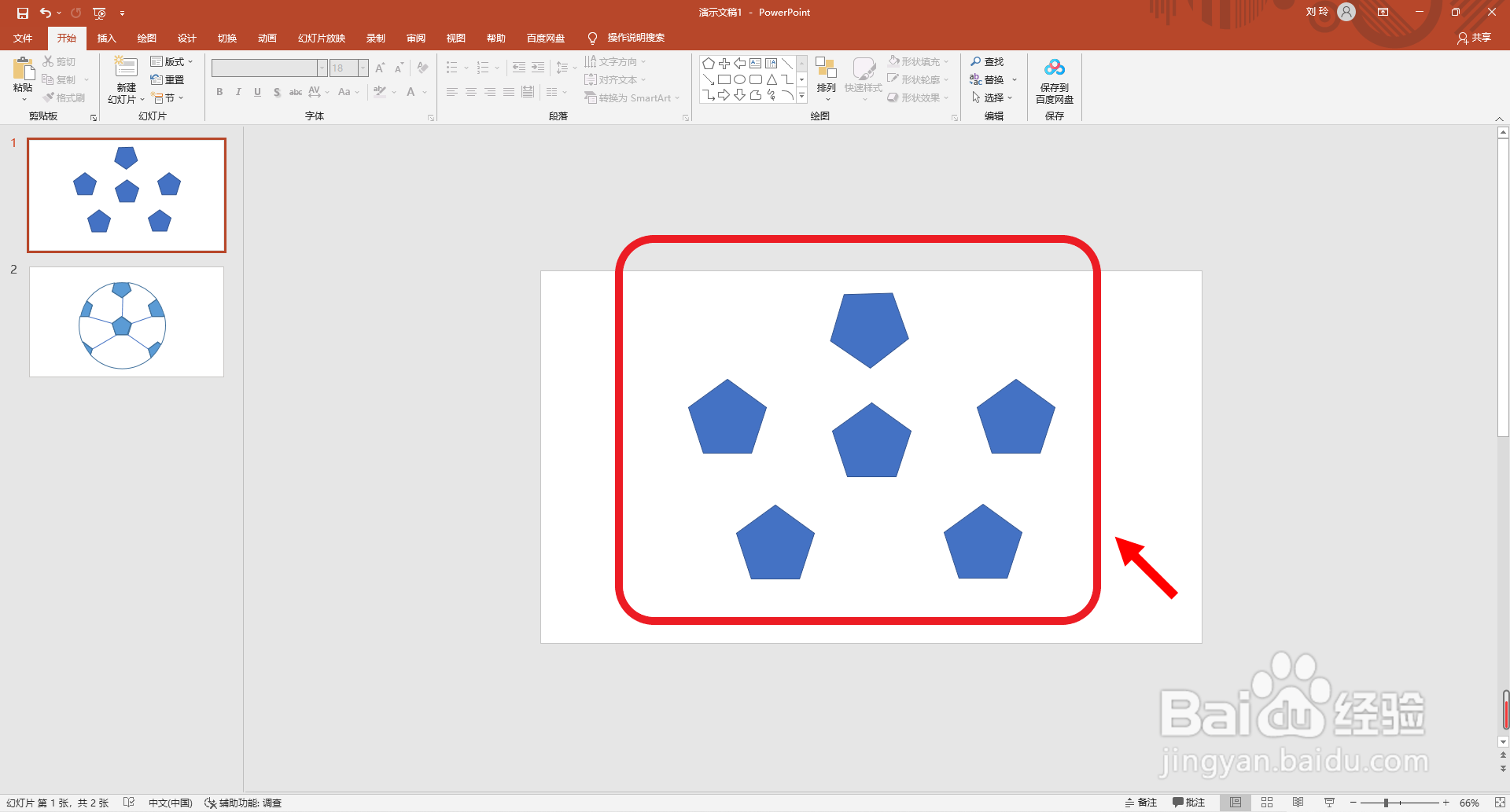Switch to the Design (设计) tab
This screenshot has width=1510, height=812.
186,38
